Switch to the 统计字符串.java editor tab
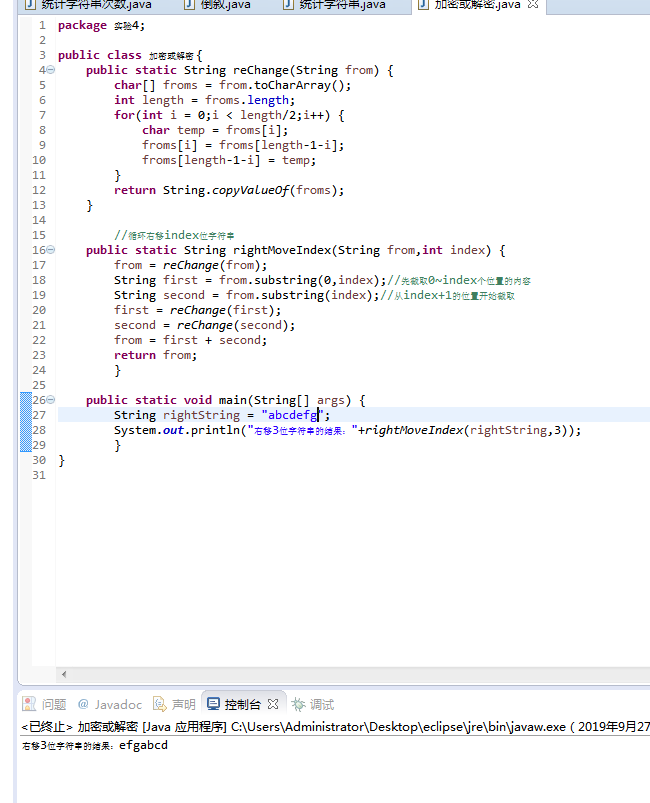The height and width of the screenshot is (803, 650). click(335, 5)
